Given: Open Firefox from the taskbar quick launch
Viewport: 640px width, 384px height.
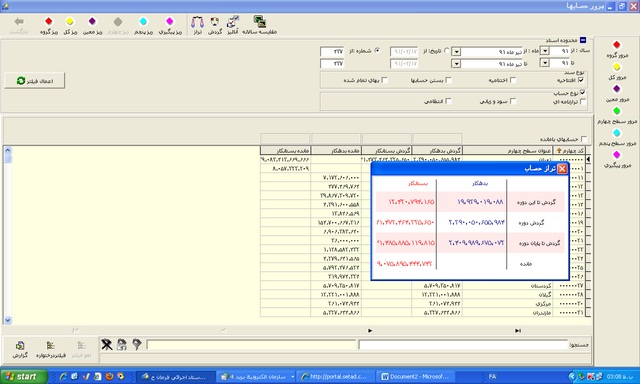Looking at the screenshot, I should pyautogui.click(x=109, y=376).
